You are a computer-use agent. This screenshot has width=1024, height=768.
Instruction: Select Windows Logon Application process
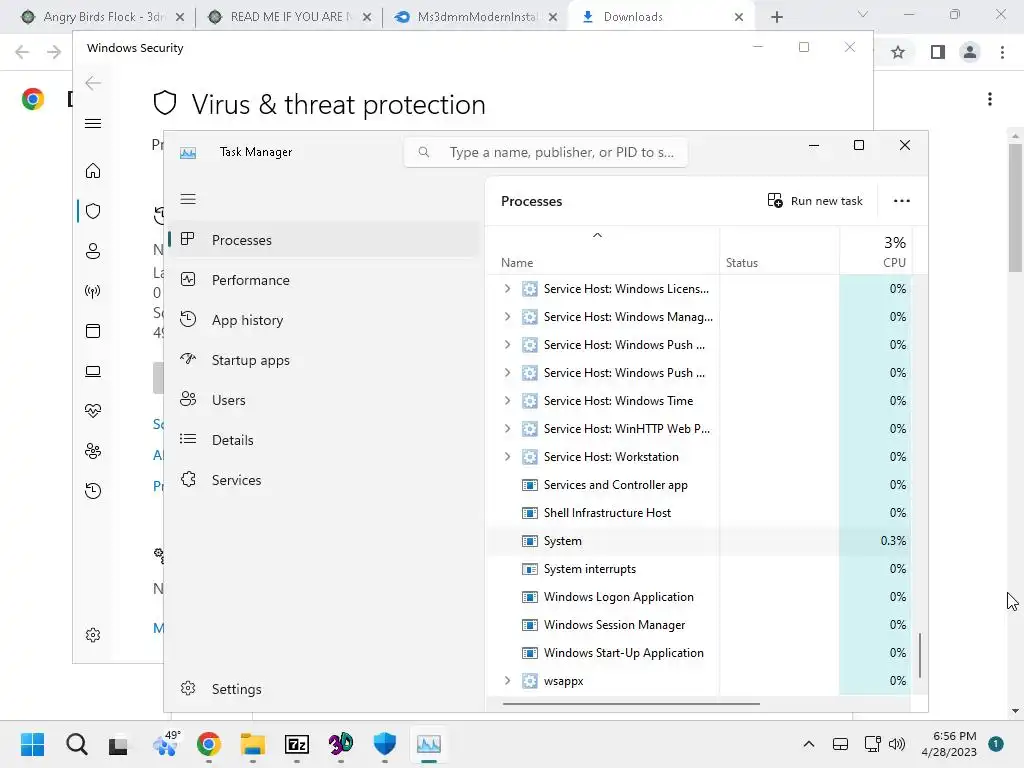click(699, 597)
